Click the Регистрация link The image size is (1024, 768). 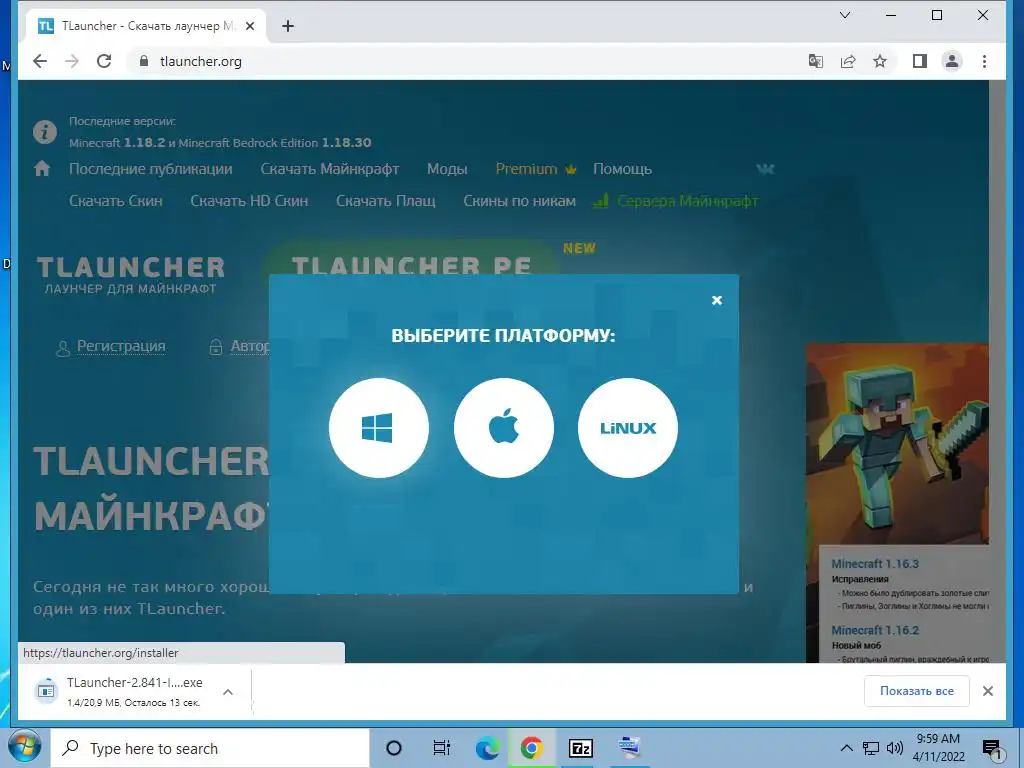click(121, 346)
